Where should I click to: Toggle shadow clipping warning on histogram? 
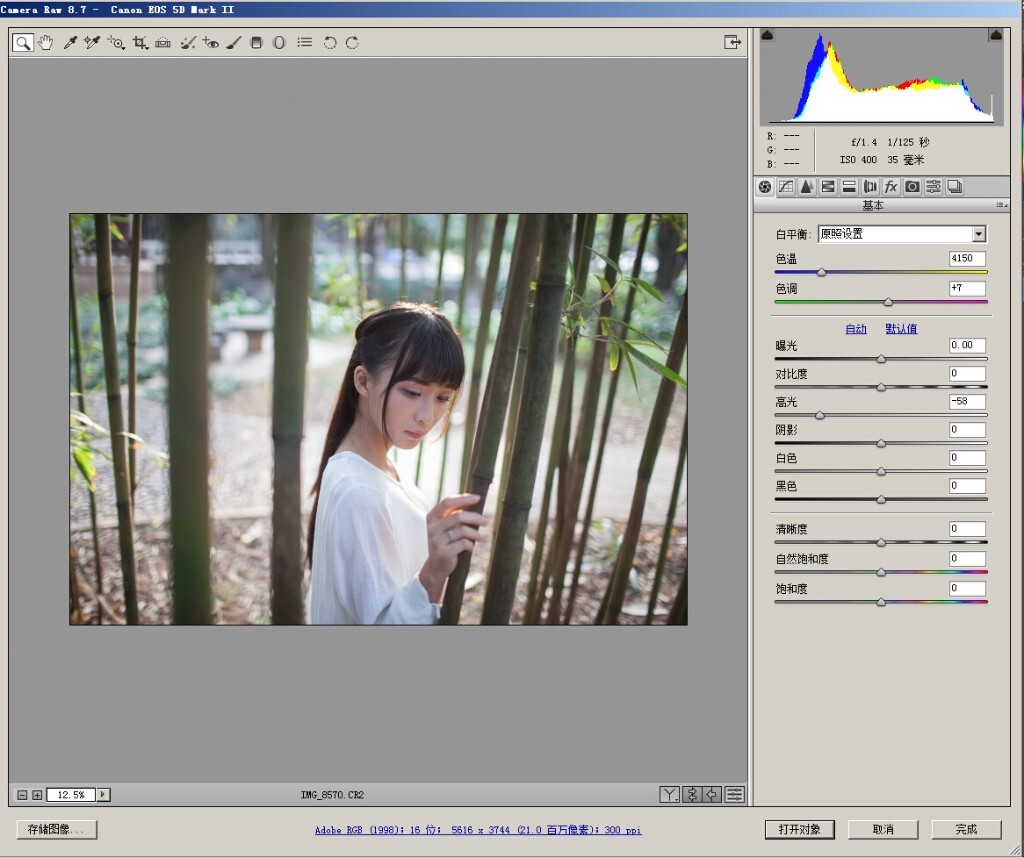pyautogui.click(x=767, y=35)
